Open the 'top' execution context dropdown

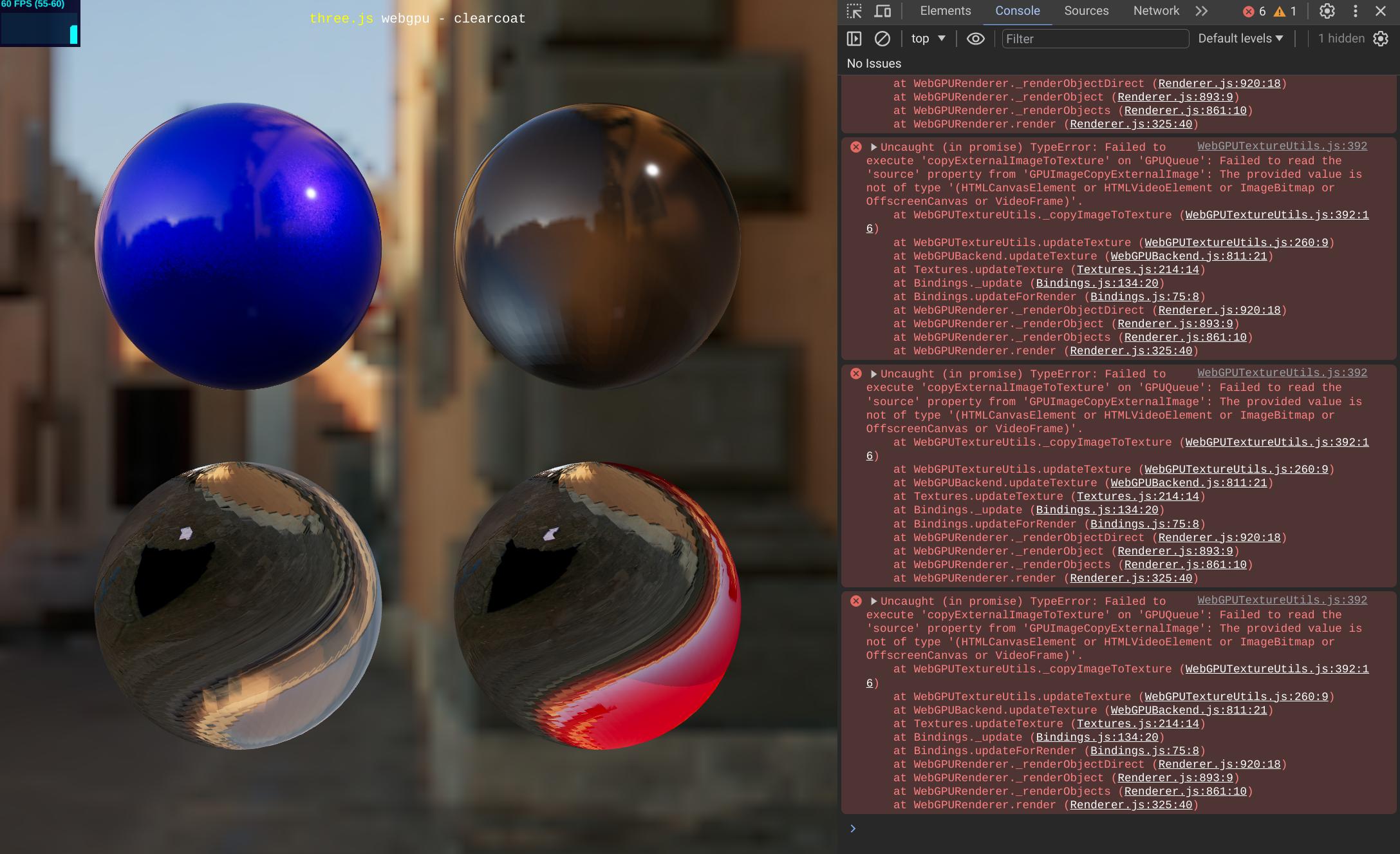click(927, 39)
